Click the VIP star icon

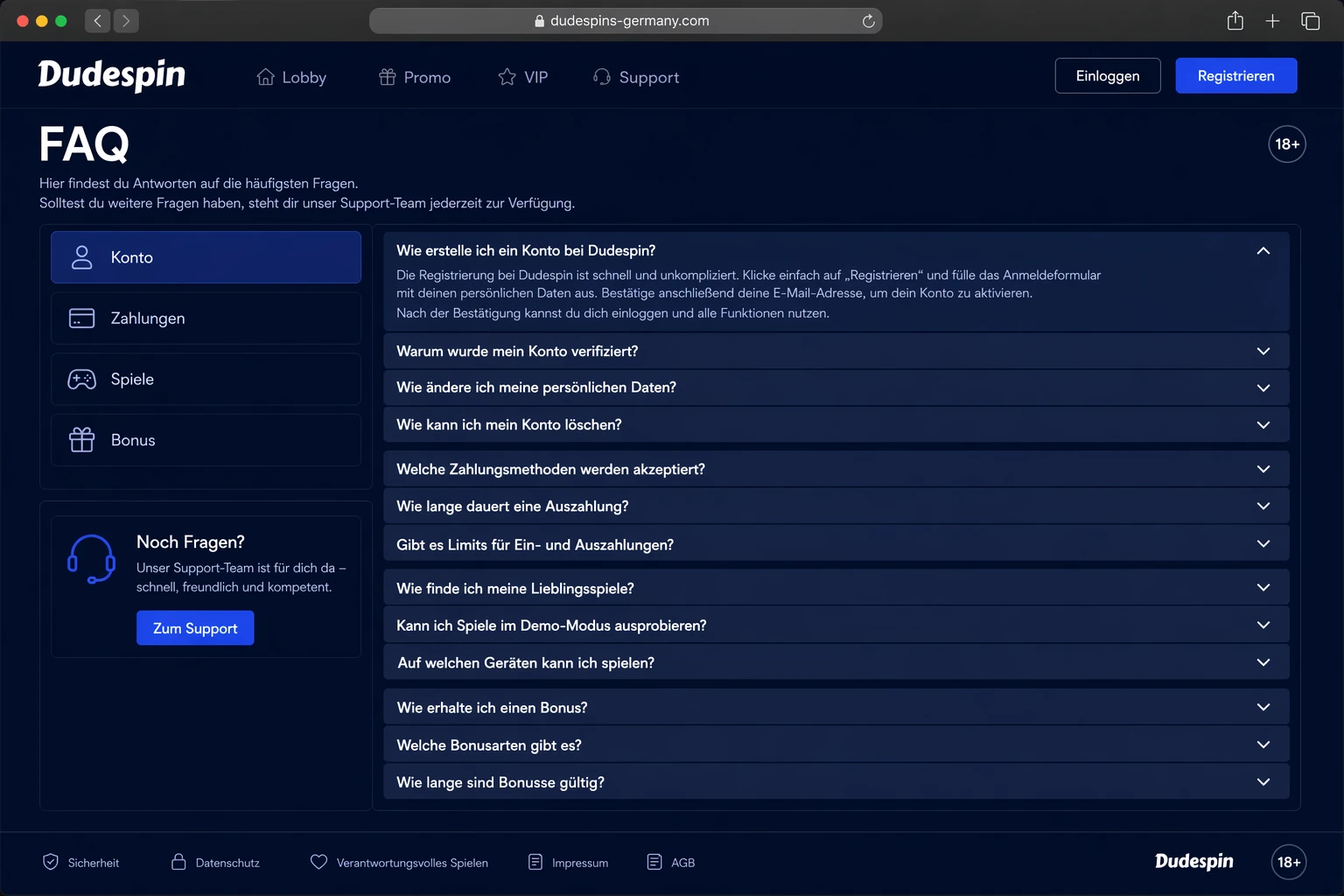tap(507, 77)
